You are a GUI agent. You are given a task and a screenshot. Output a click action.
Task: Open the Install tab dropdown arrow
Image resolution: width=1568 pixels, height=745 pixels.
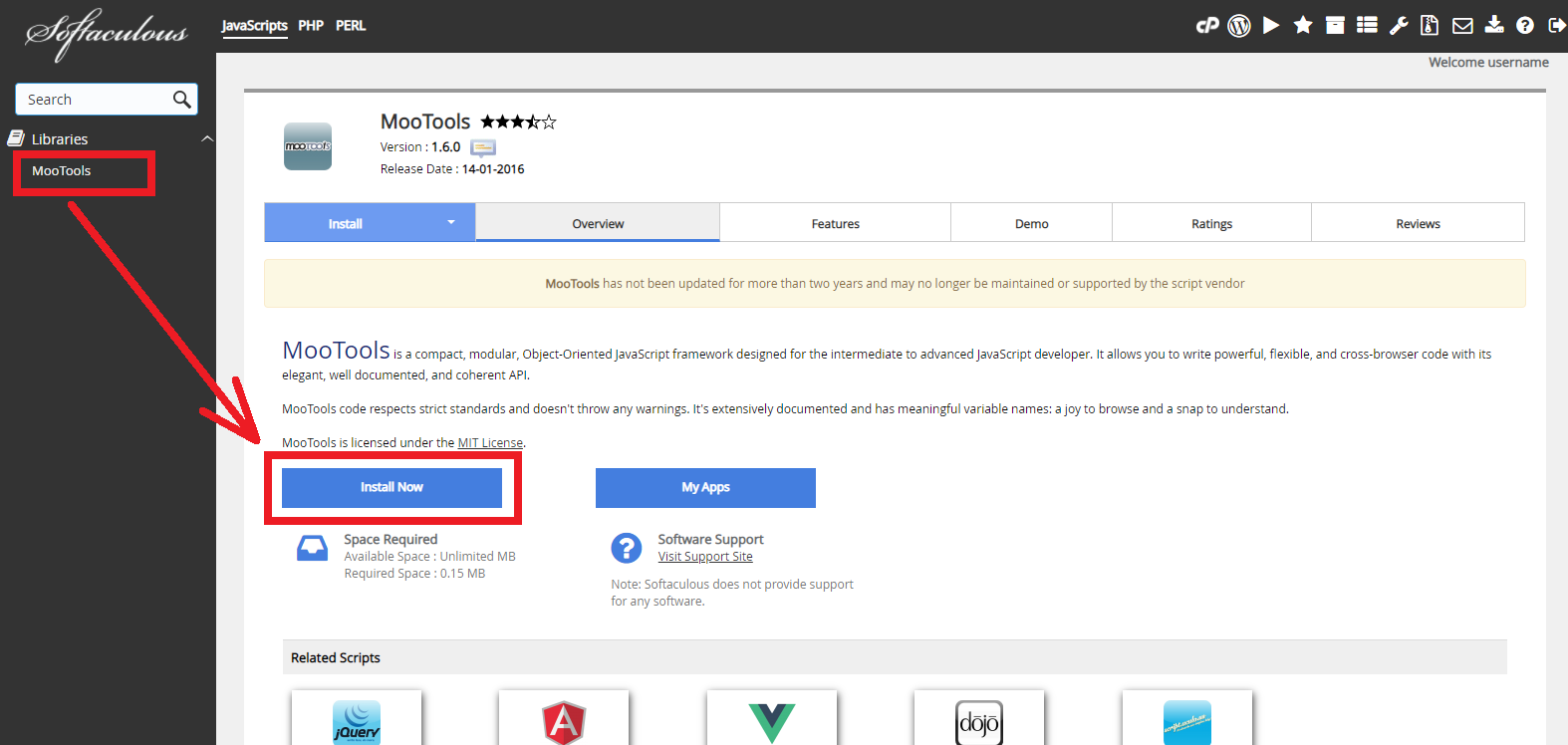click(x=451, y=223)
